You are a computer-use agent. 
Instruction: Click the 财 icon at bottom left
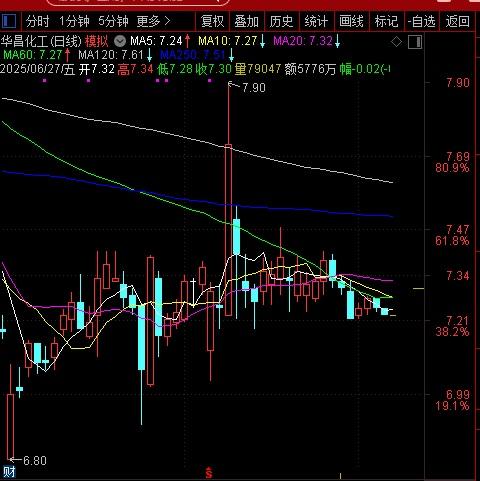click(9, 472)
